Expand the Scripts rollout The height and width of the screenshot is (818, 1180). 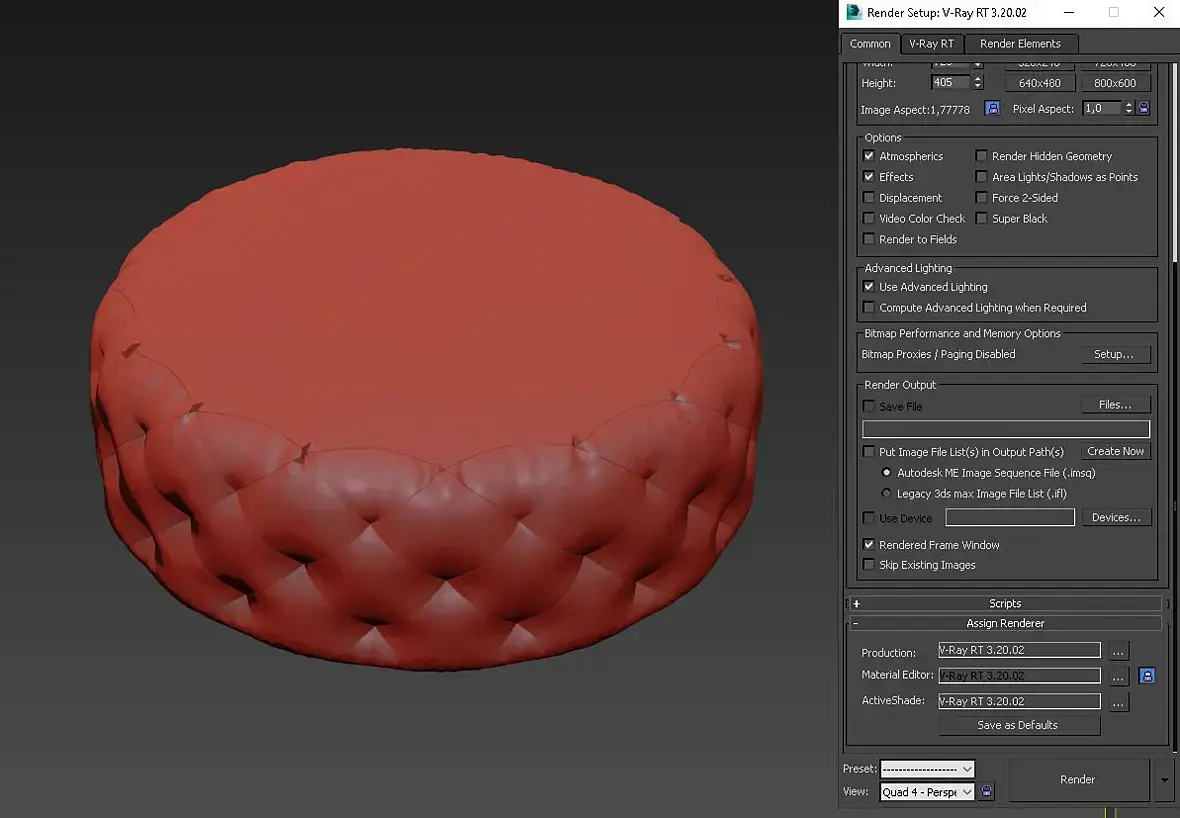click(x=1005, y=604)
